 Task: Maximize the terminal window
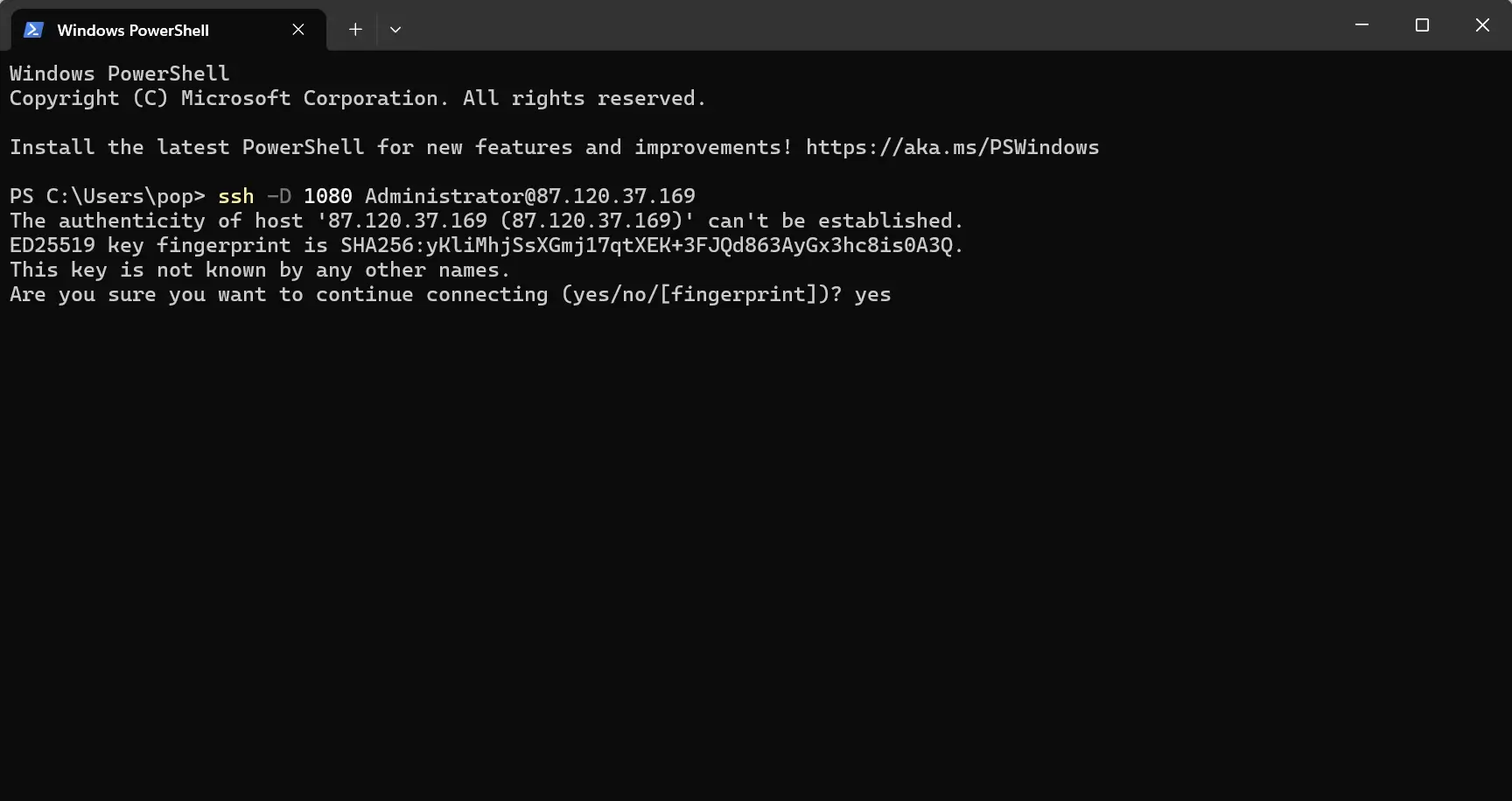[1422, 25]
